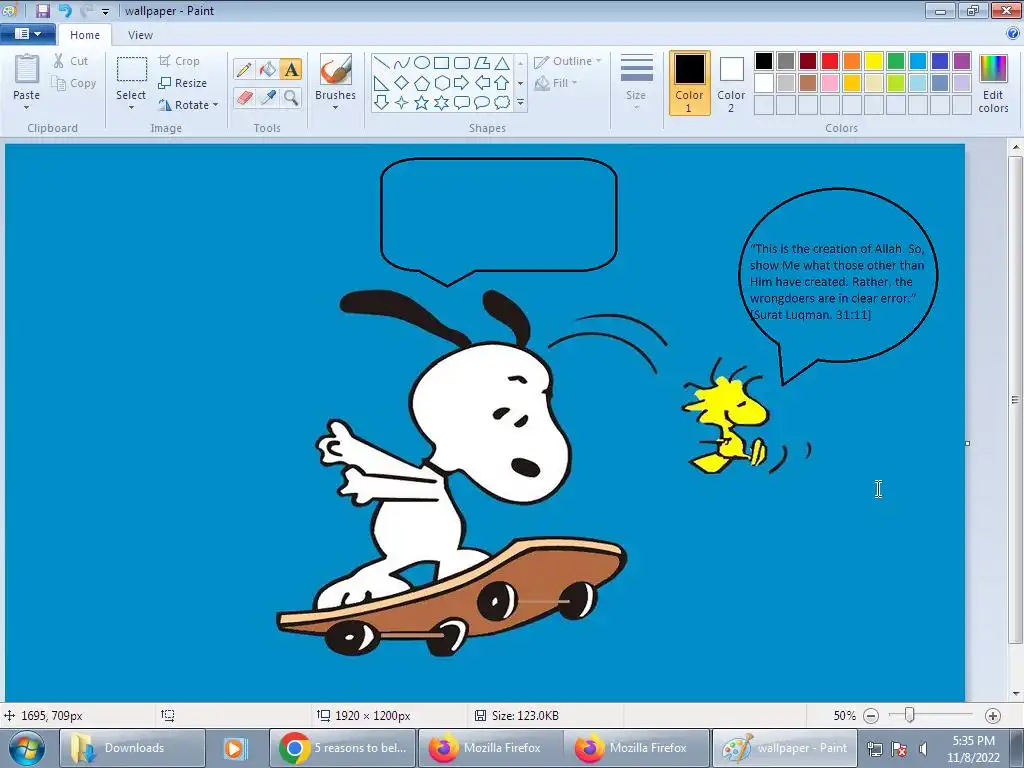Choose the Left arrow shape
Screen dimensions: 1024x768
pyautogui.click(x=482, y=83)
